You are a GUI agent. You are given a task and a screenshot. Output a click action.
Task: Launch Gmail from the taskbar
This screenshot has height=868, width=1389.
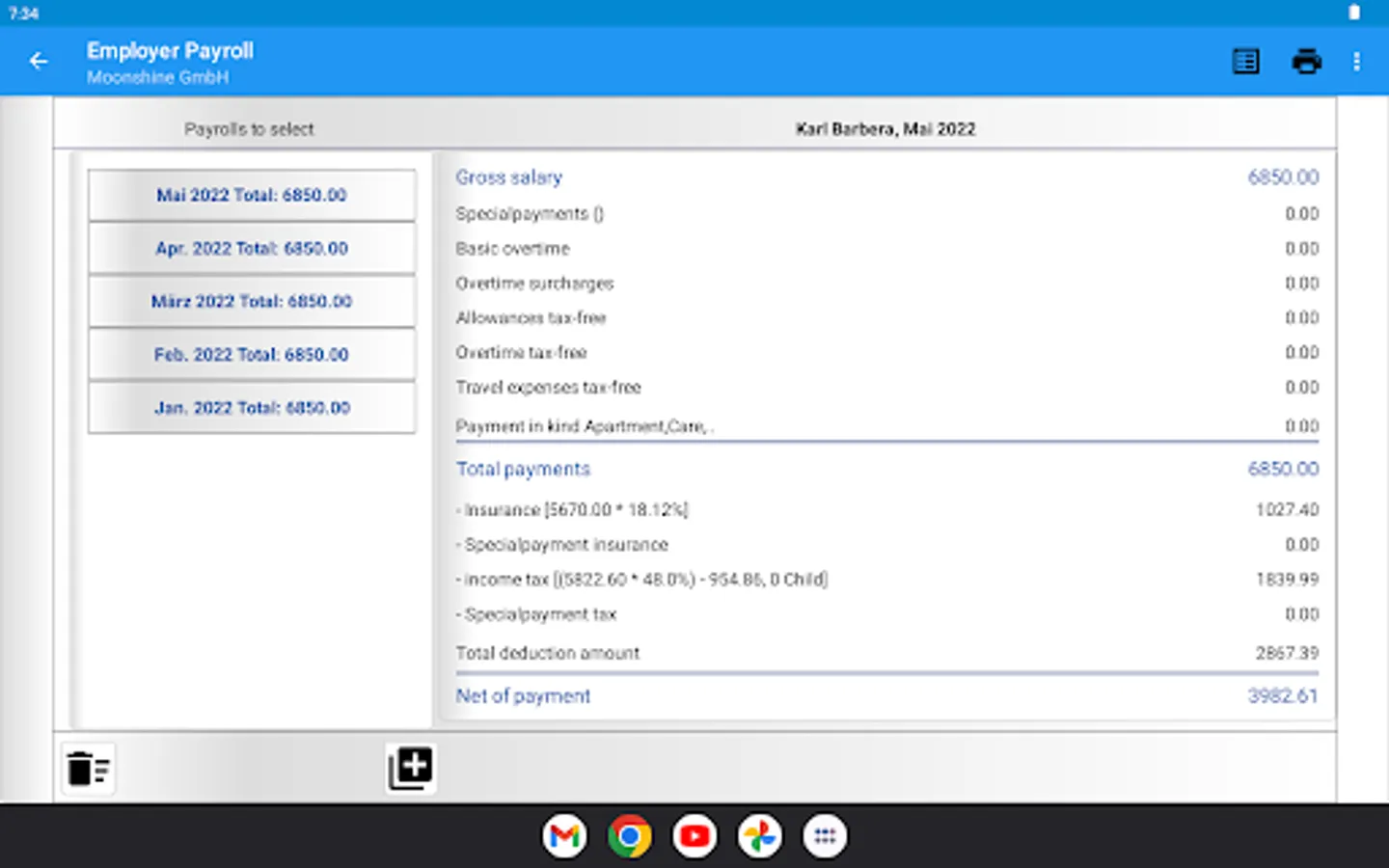click(564, 836)
